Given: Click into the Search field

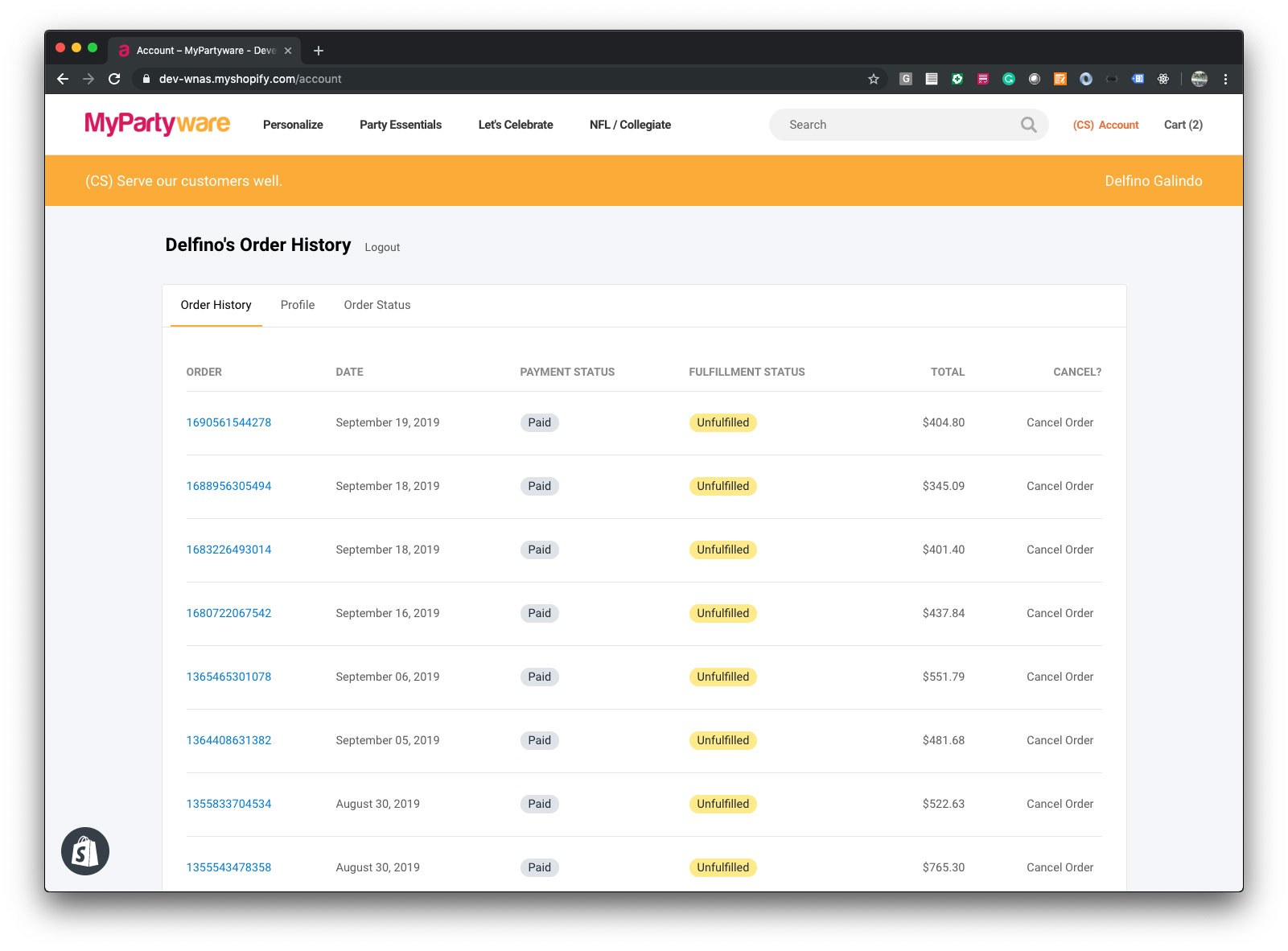Looking at the screenshot, I should point(893,125).
